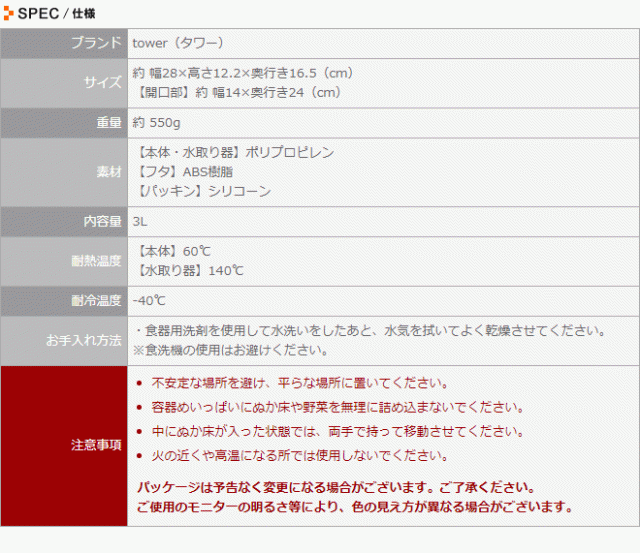Click the tower（タワー） brand value

point(177,43)
